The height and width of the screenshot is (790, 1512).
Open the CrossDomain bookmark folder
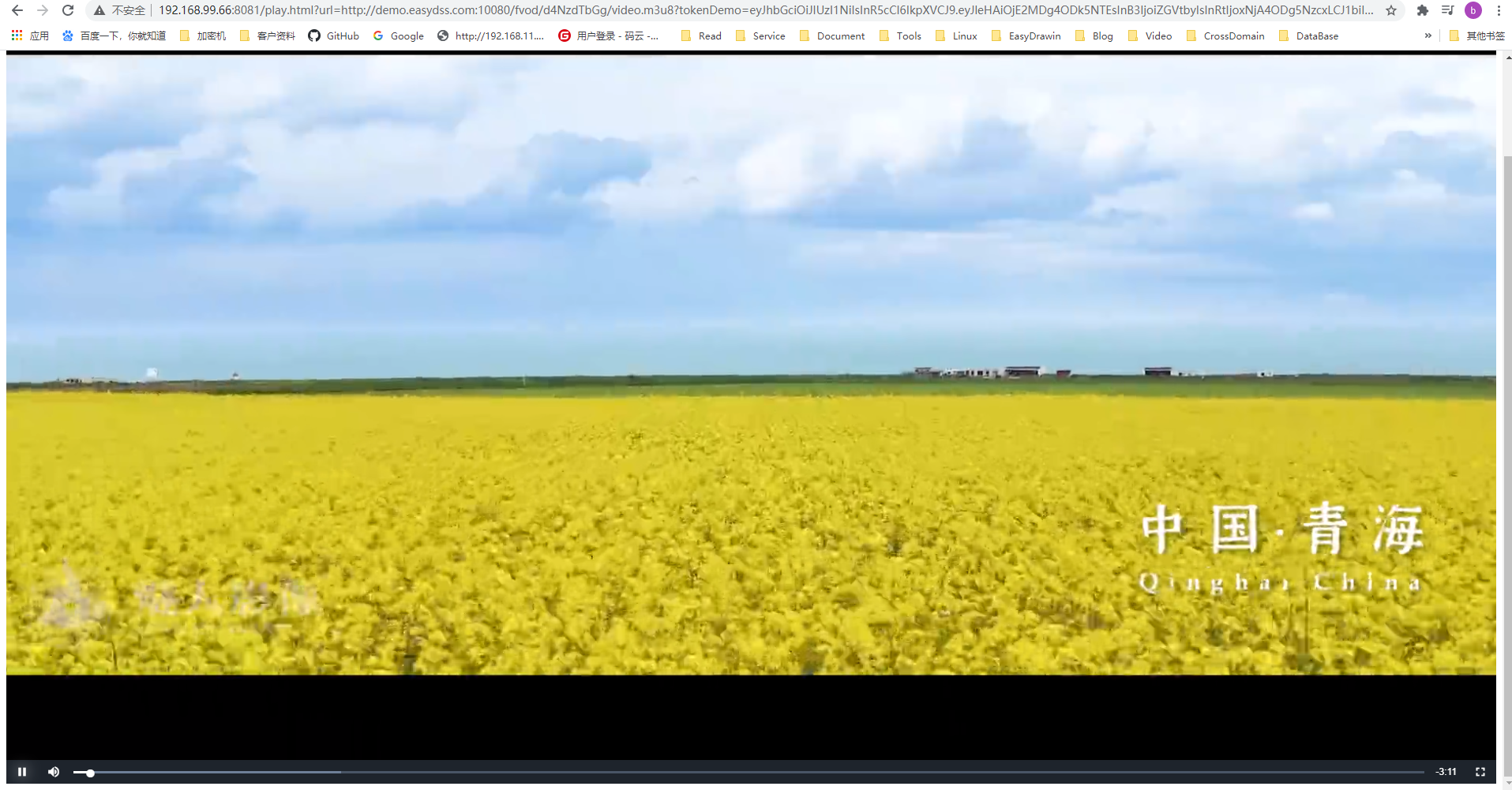pyautogui.click(x=1225, y=36)
